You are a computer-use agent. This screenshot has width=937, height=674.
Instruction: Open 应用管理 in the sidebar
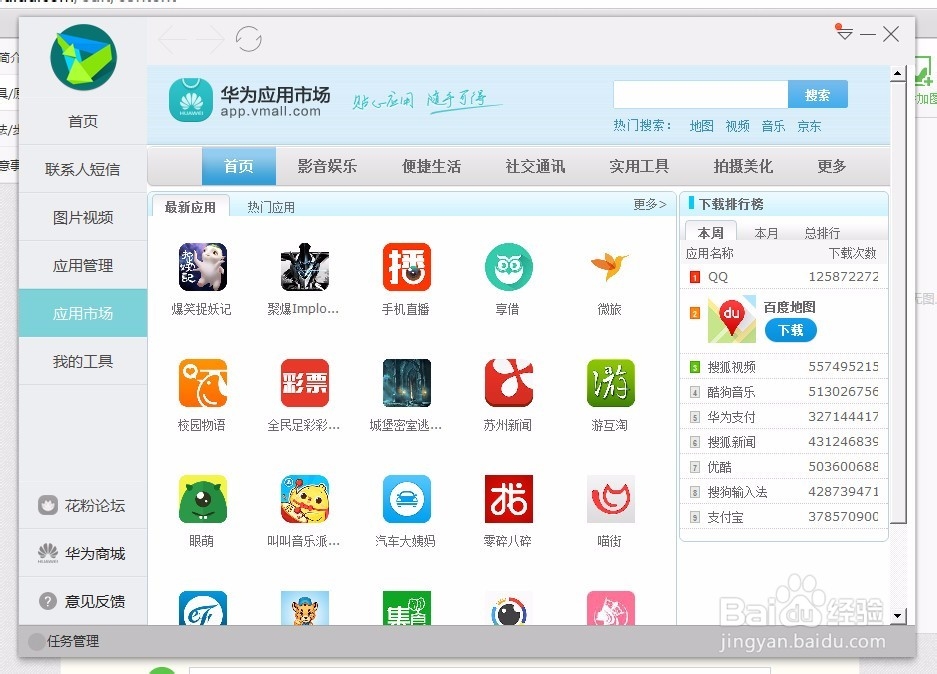click(x=83, y=265)
